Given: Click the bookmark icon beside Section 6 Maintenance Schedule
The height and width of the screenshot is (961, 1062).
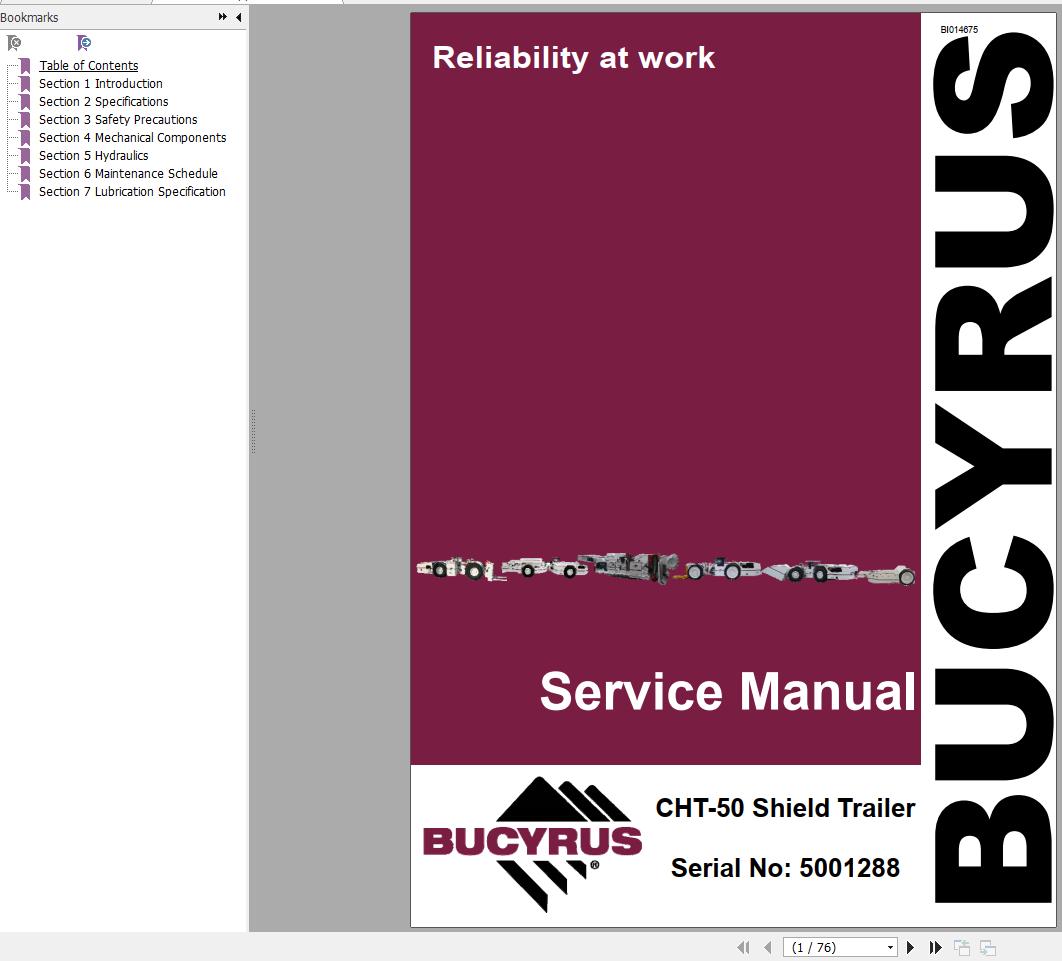Looking at the screenshot, I should pos(25,174).
